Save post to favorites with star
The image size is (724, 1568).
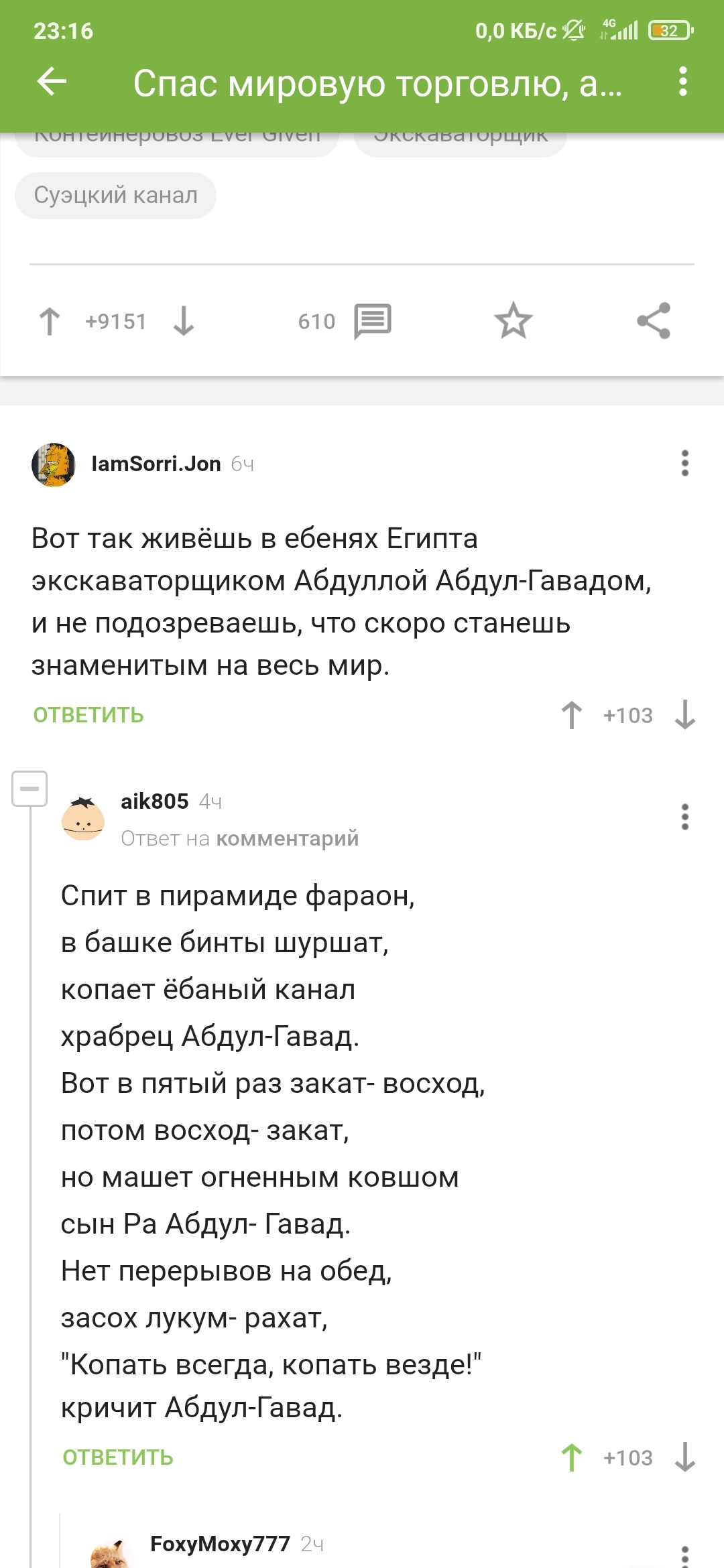pos(514,320)
